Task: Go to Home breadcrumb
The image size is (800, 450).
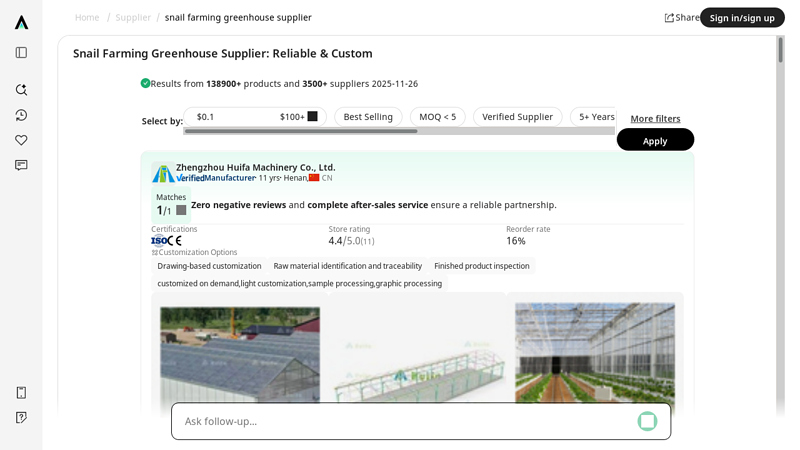Action: coord(87,17)
